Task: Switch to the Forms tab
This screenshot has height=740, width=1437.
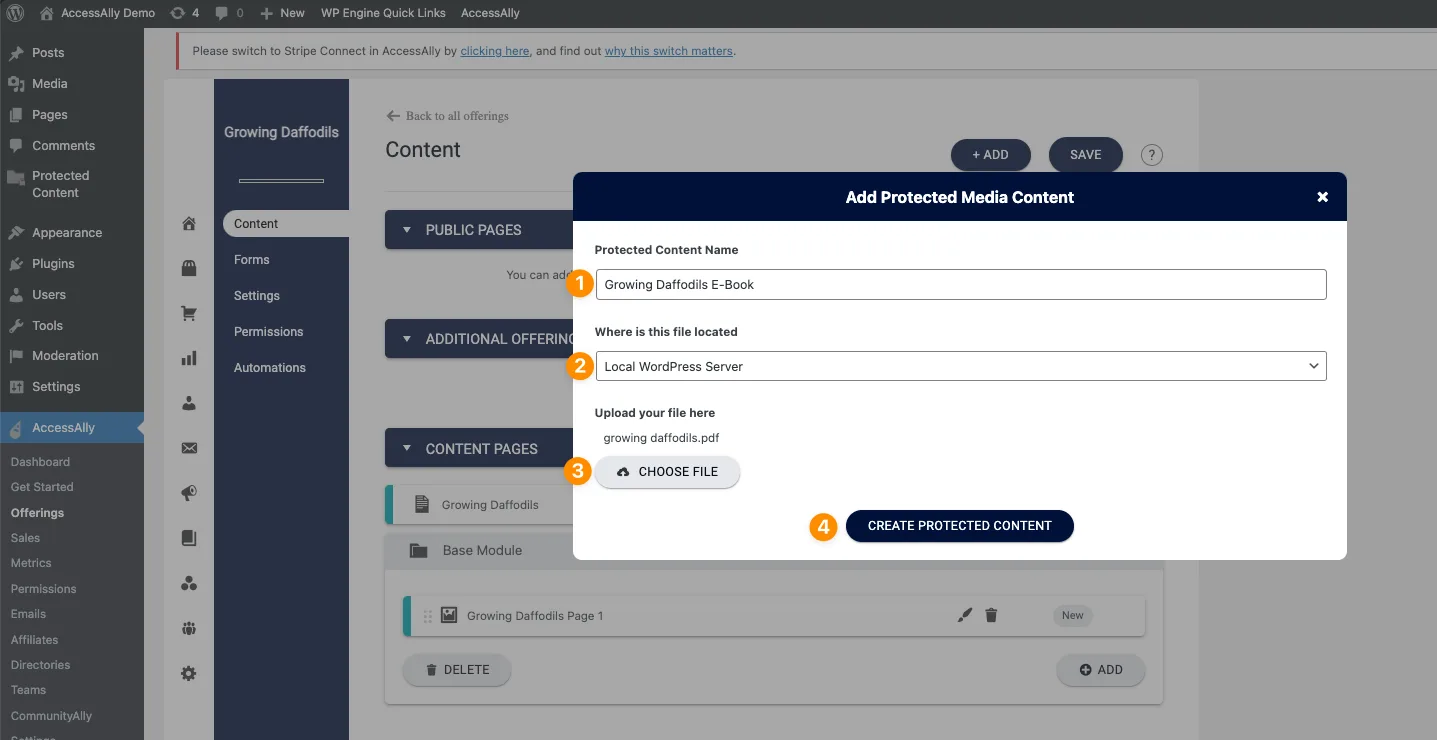Action: [x=252, y=260]
